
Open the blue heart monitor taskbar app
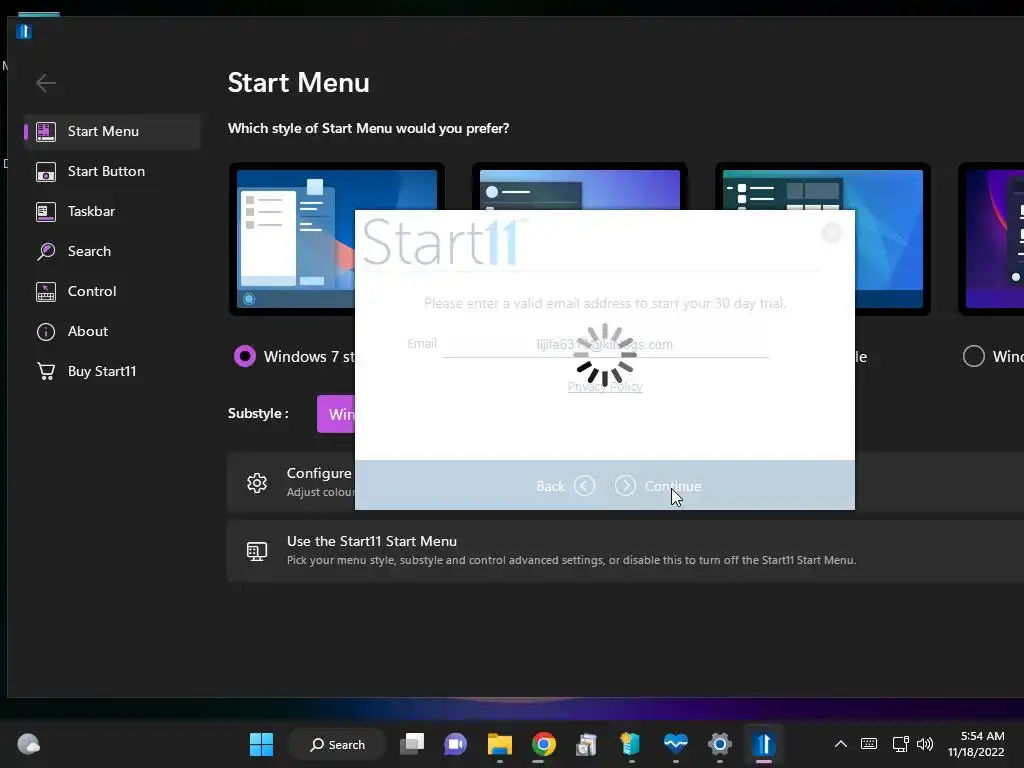(x=675, y=744)
